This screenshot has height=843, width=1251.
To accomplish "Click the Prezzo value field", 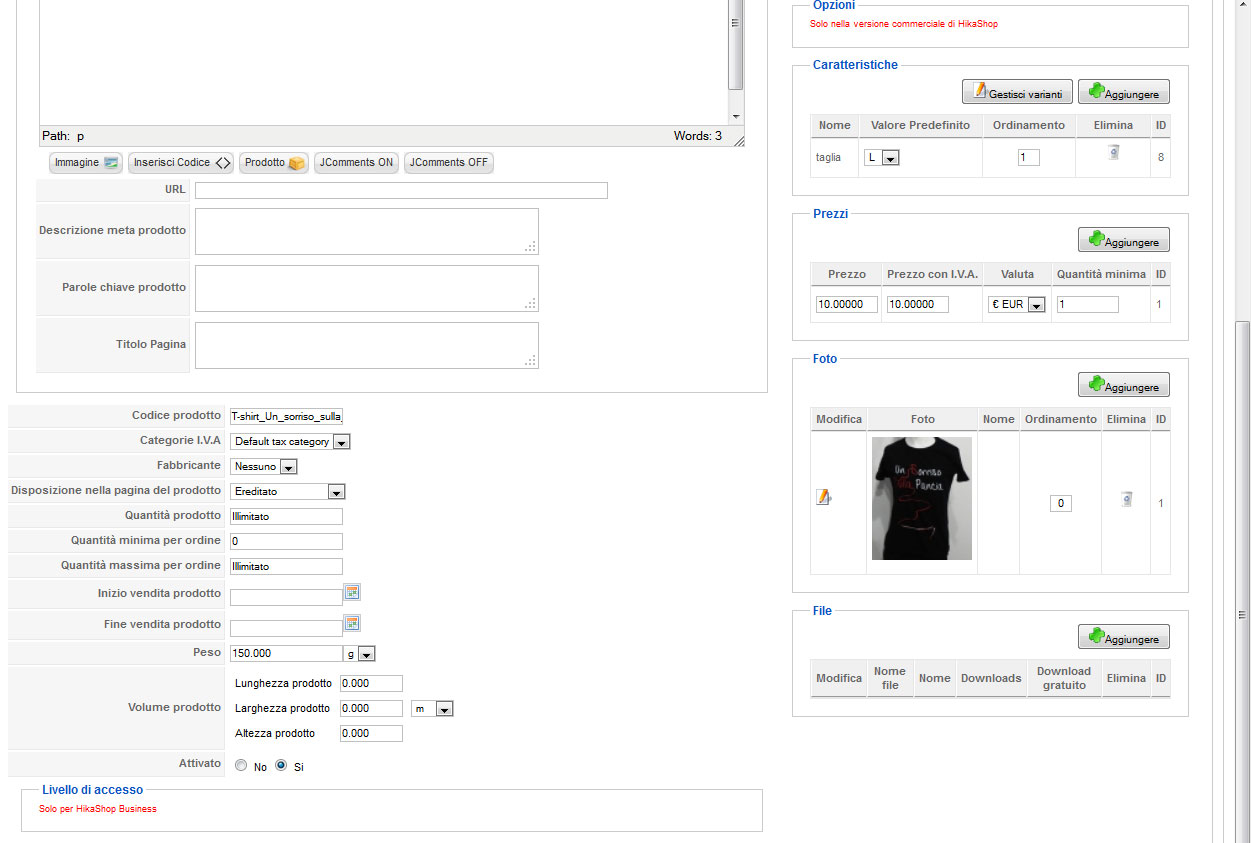I will [x=847, y=305].
